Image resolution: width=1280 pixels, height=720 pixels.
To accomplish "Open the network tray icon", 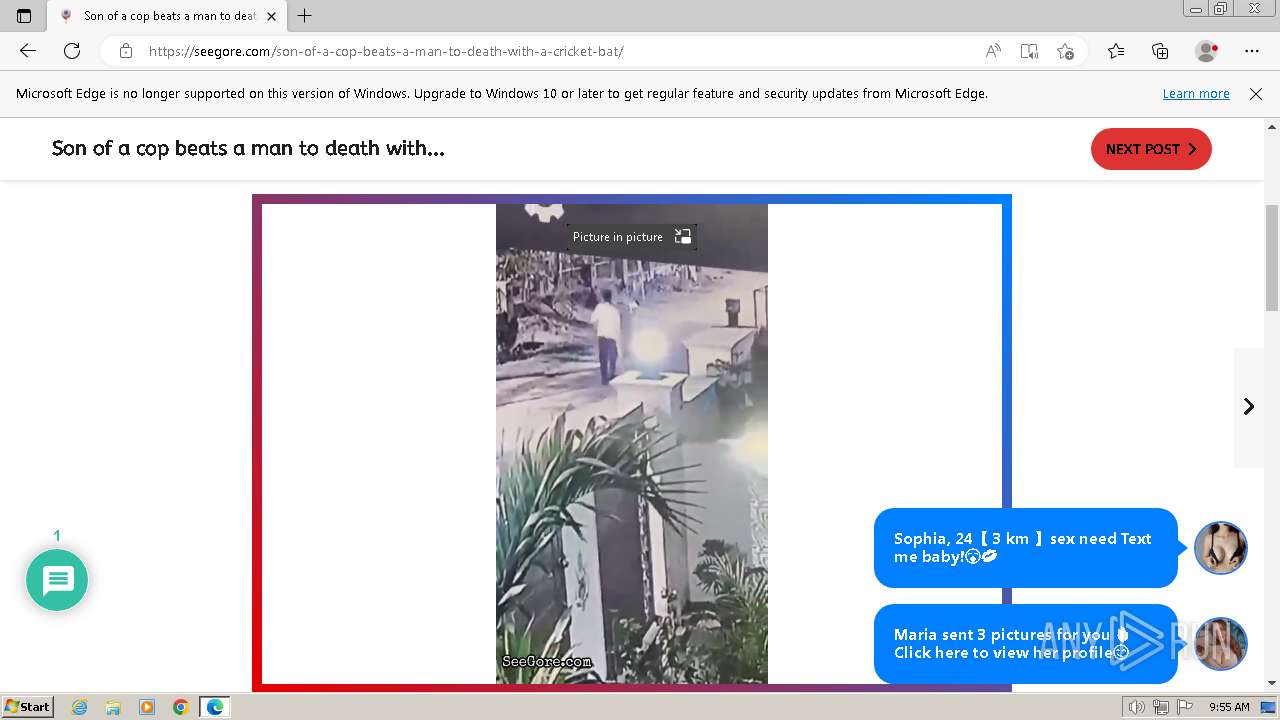I will (x=1161, y=707).
